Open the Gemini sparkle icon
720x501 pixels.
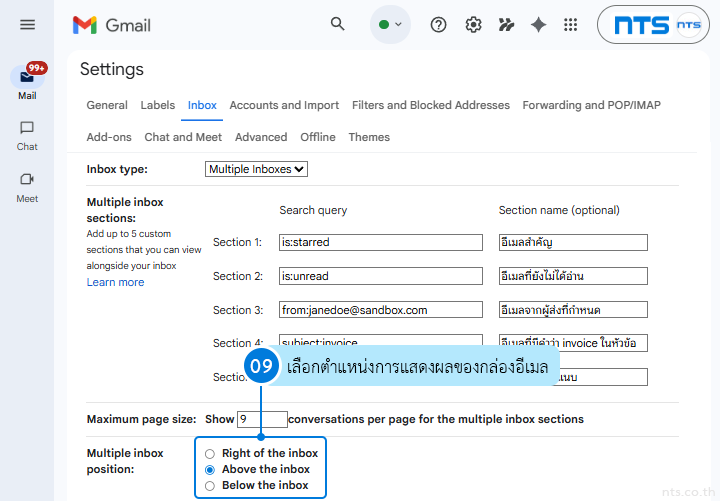[538, 25]
